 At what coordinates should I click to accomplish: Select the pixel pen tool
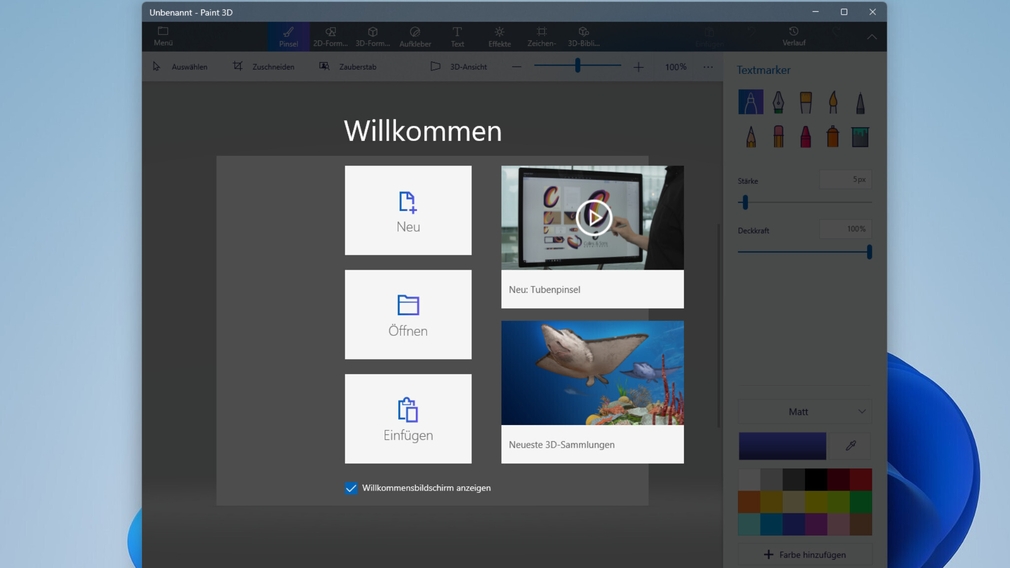tap(861, 102)
